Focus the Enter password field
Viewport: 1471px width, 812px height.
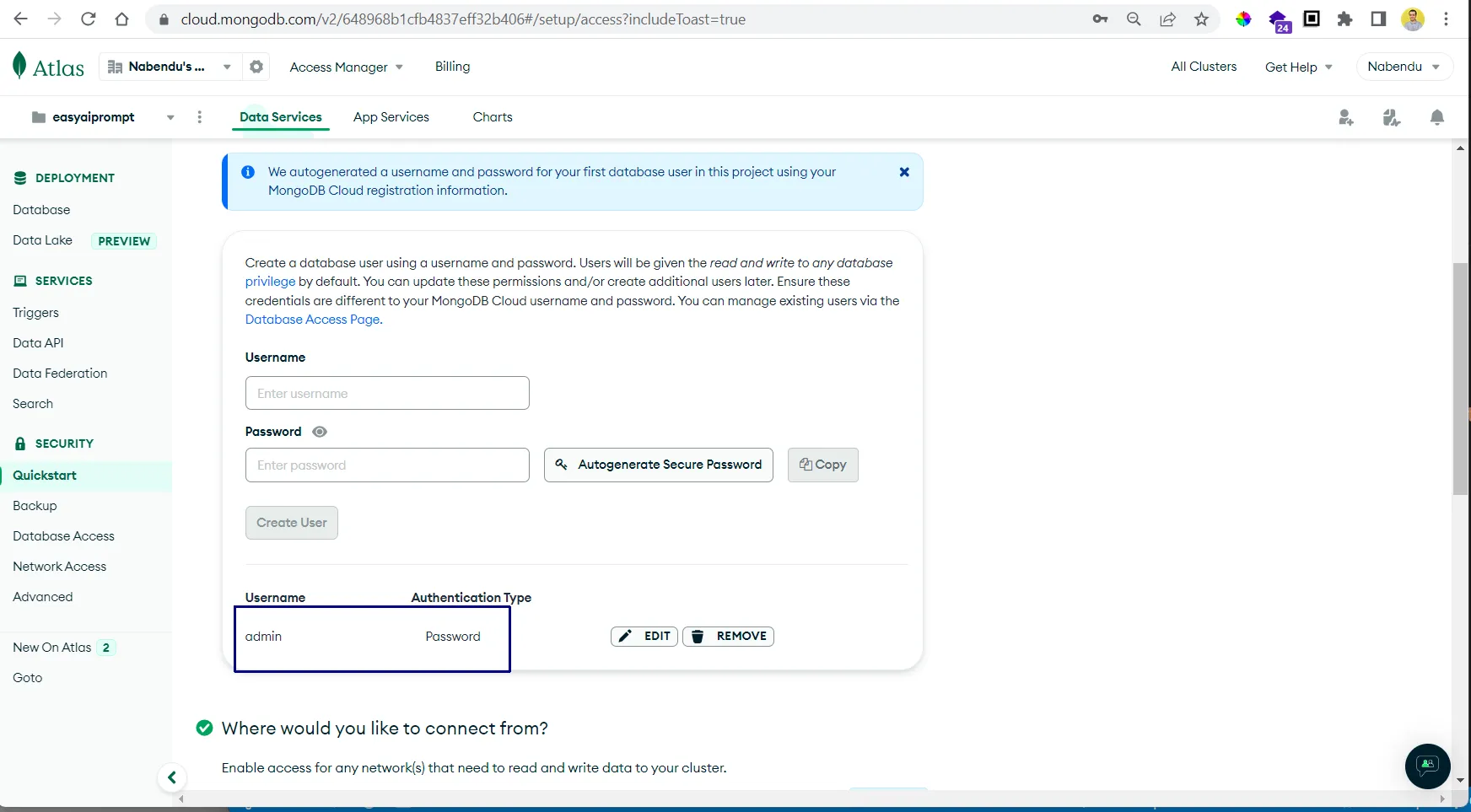387,465
